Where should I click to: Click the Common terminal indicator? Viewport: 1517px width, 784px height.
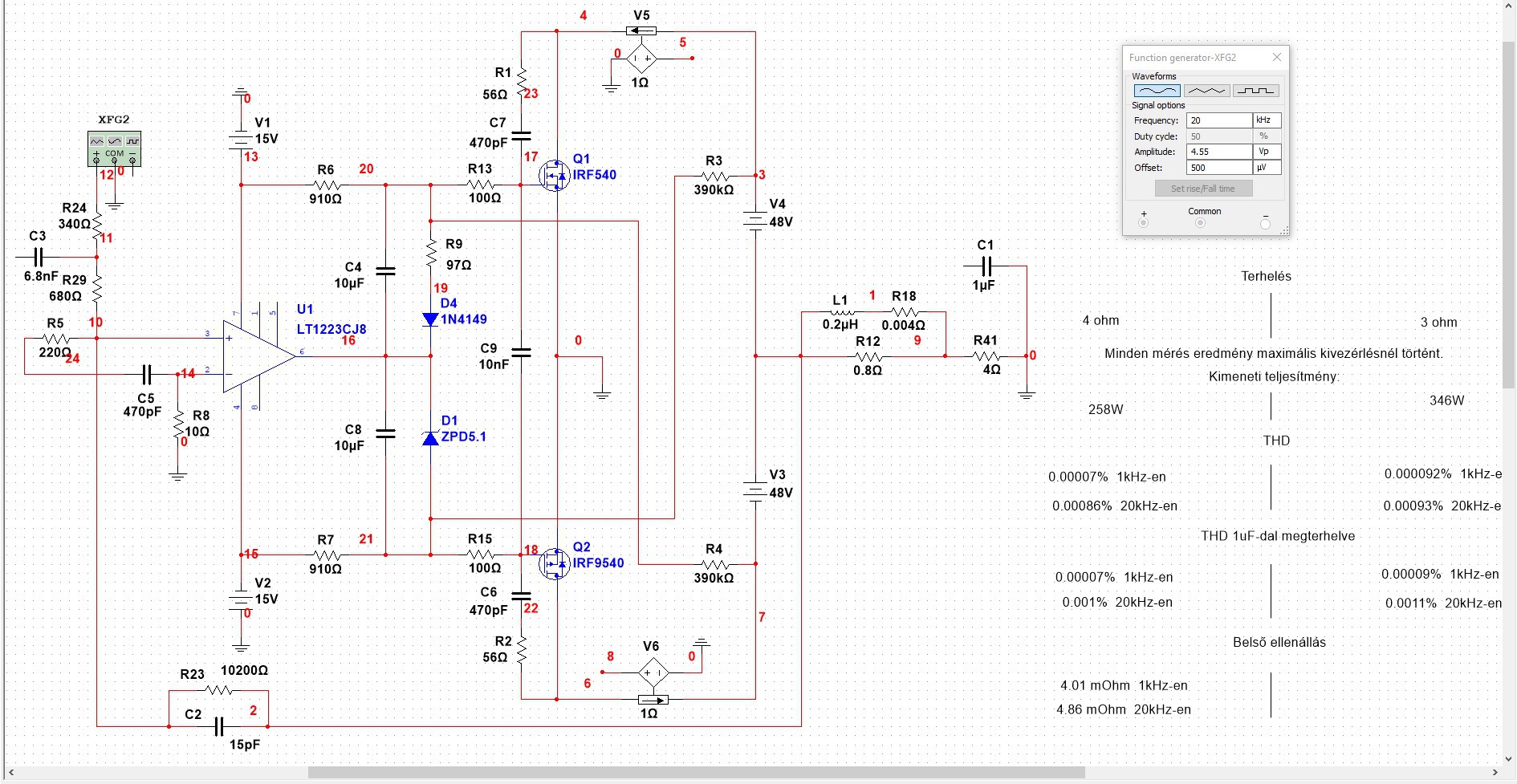[x=1201, y=223]
